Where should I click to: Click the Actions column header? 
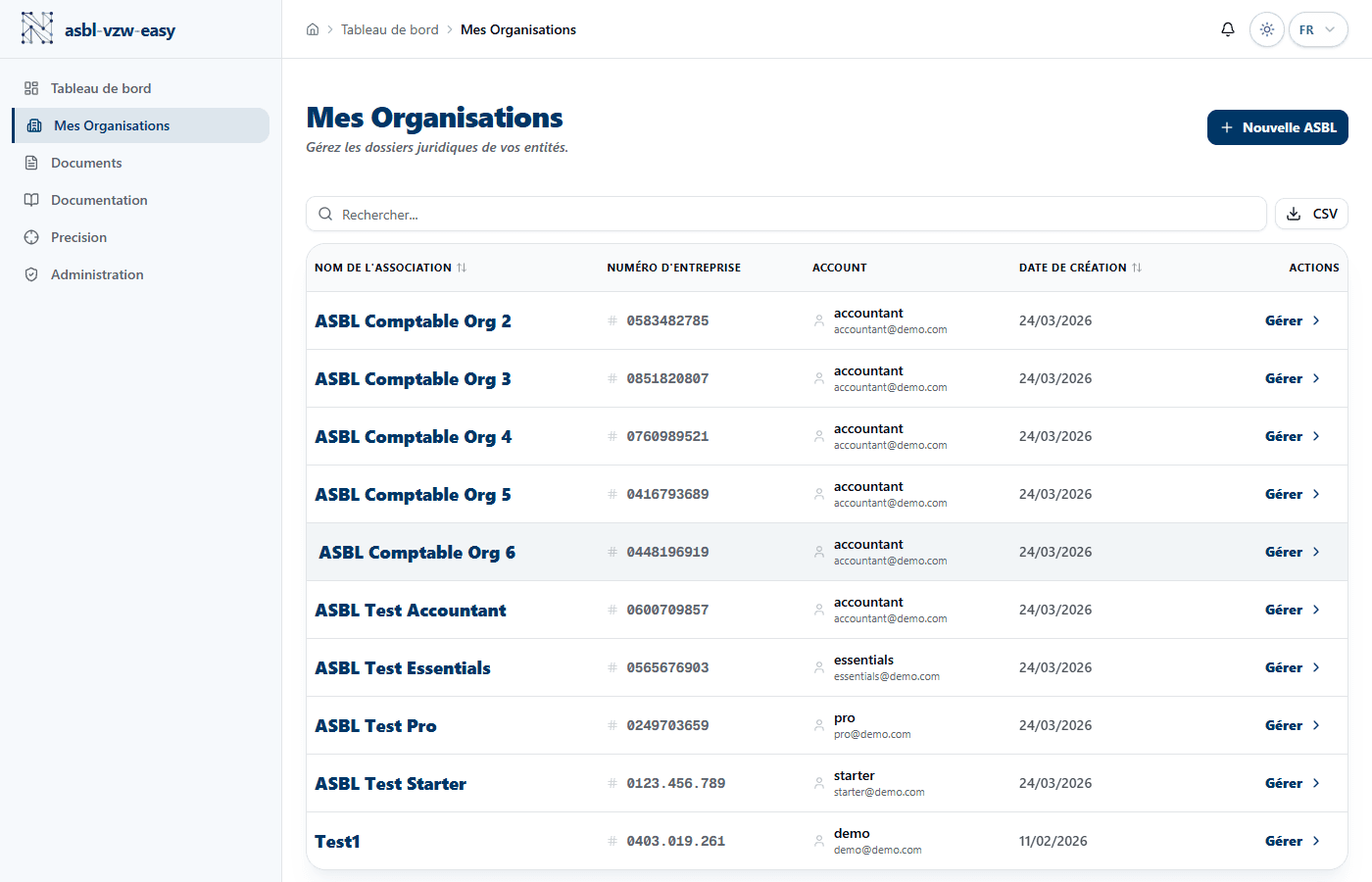1314,268
